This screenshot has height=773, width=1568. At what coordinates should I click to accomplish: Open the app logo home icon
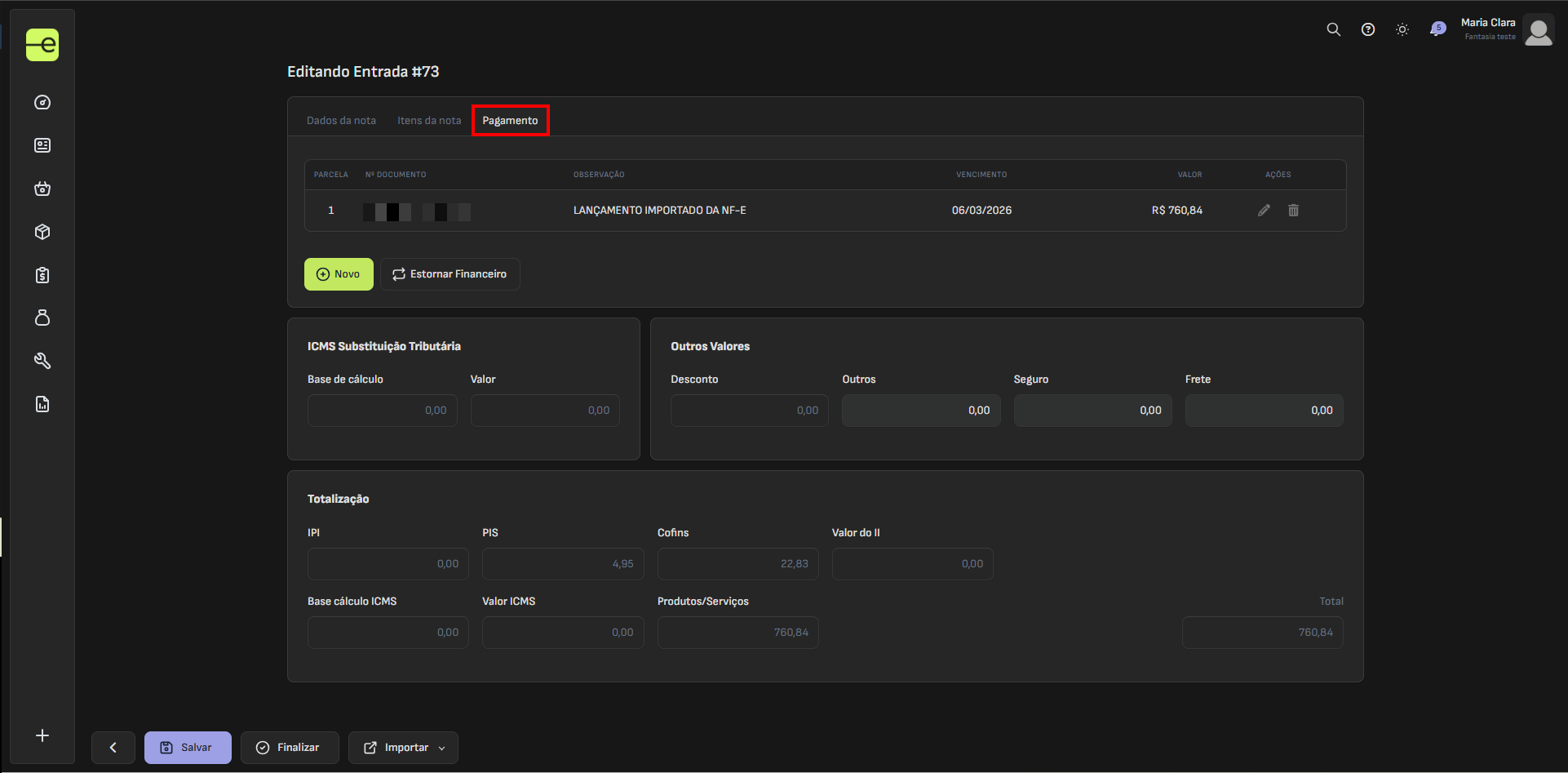pyautogui.click(x=42, y=45)
